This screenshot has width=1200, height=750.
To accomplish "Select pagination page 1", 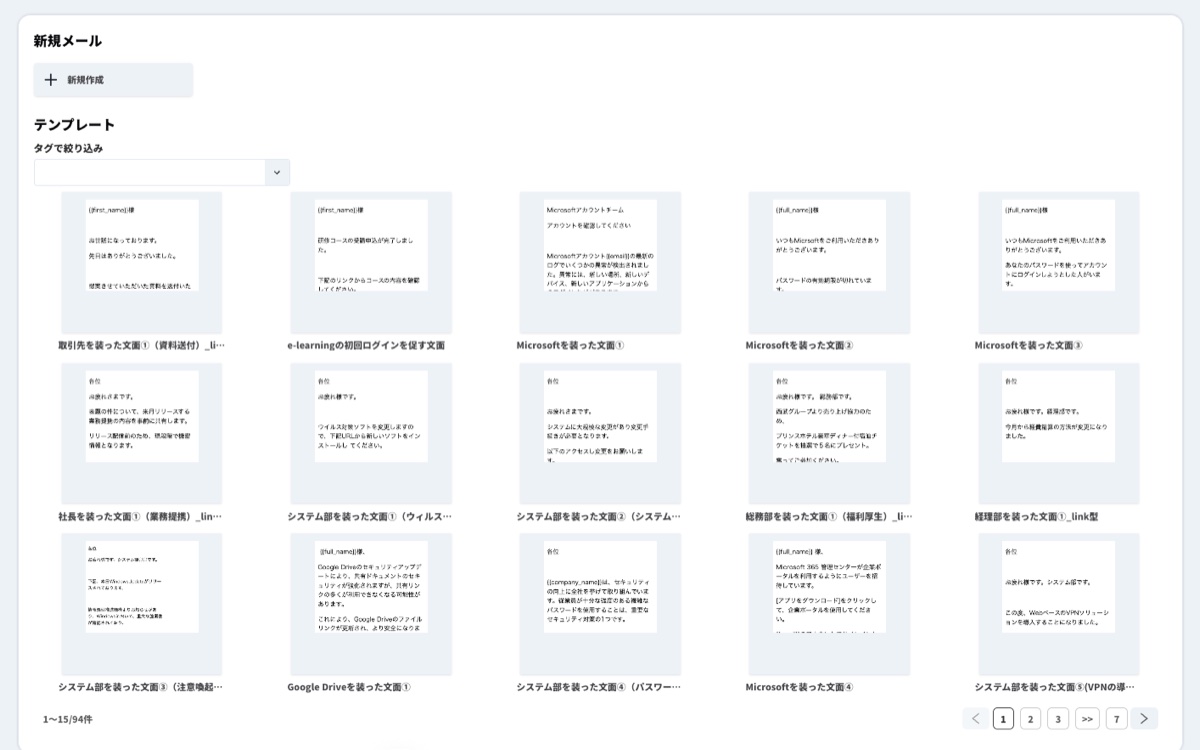I will point(1003,718).
